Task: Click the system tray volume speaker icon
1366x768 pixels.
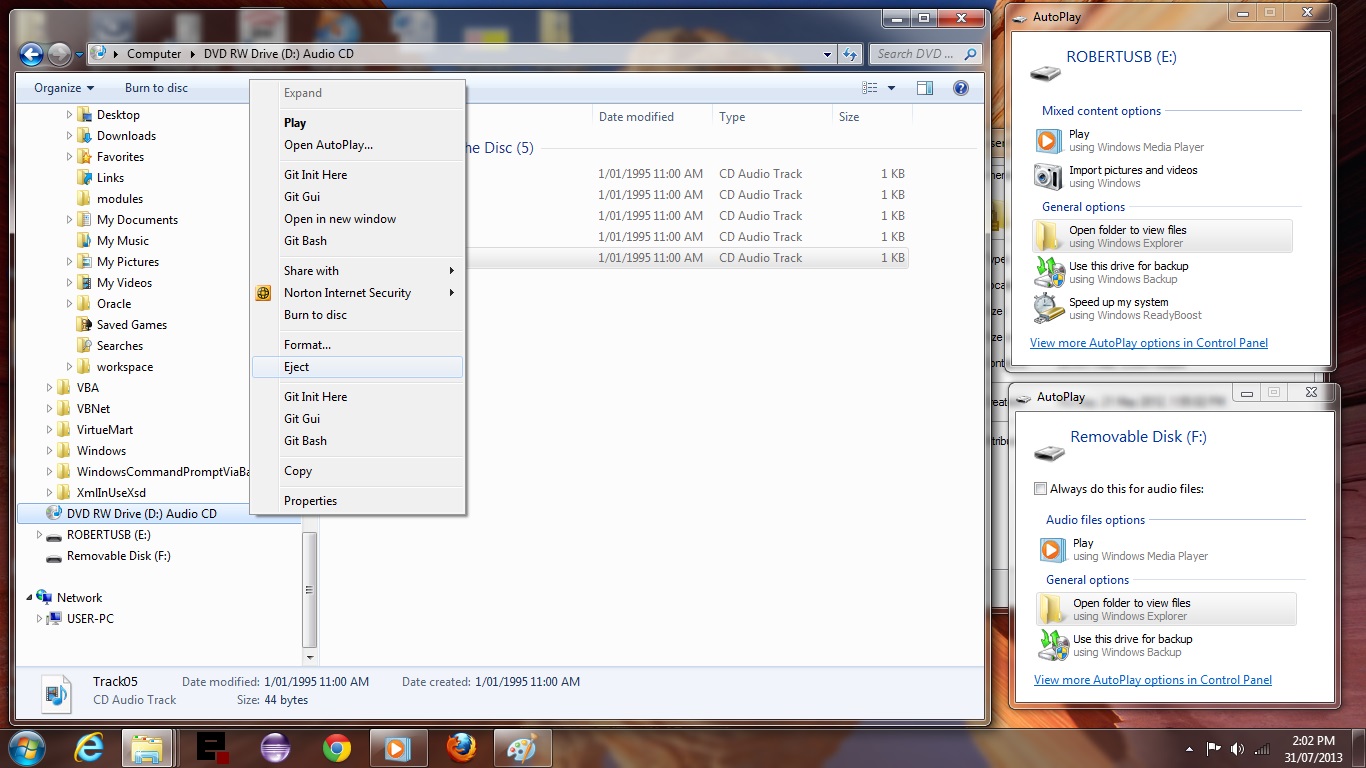Action: click(1238, 748)
